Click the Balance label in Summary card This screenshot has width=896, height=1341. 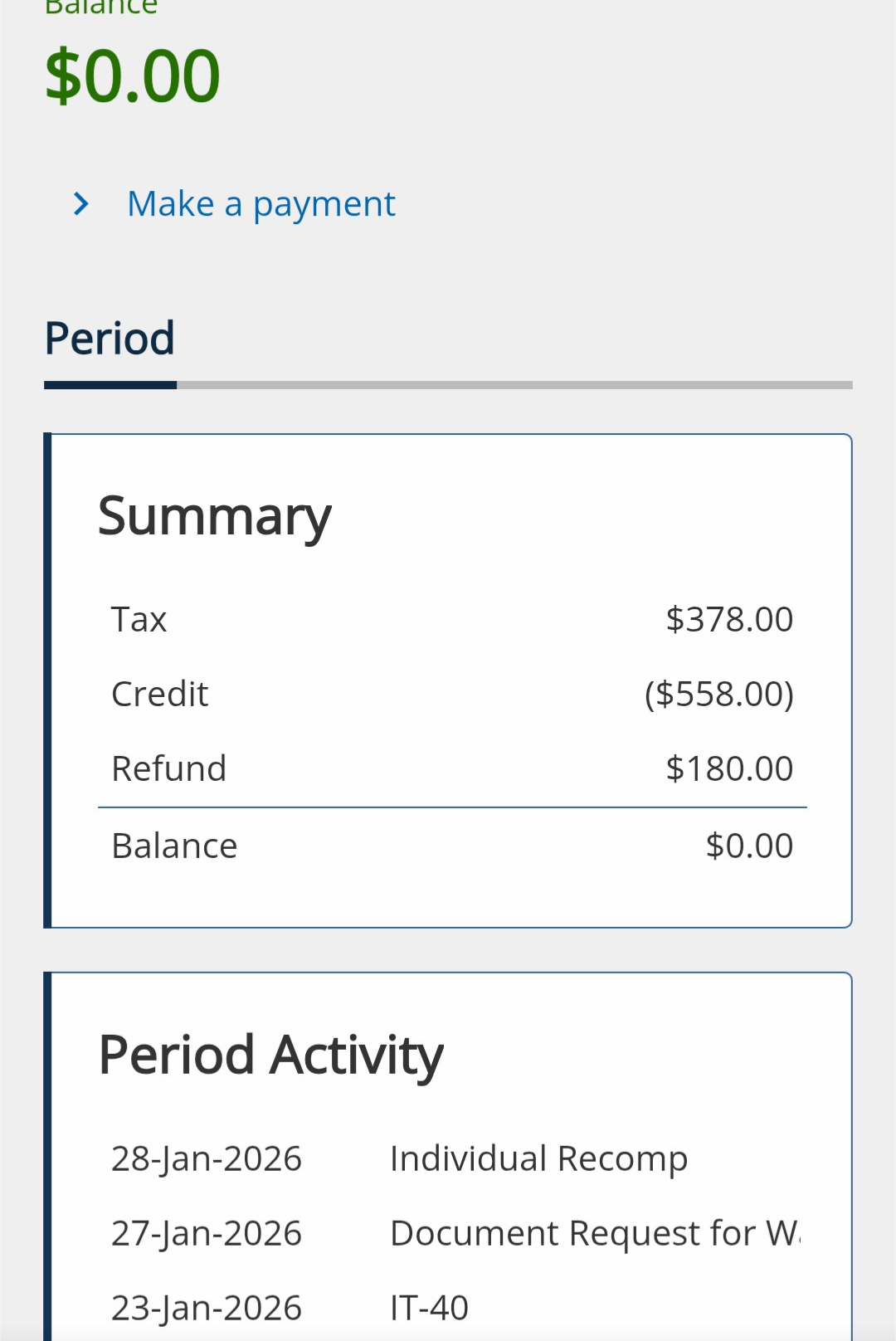pos(175,846)
